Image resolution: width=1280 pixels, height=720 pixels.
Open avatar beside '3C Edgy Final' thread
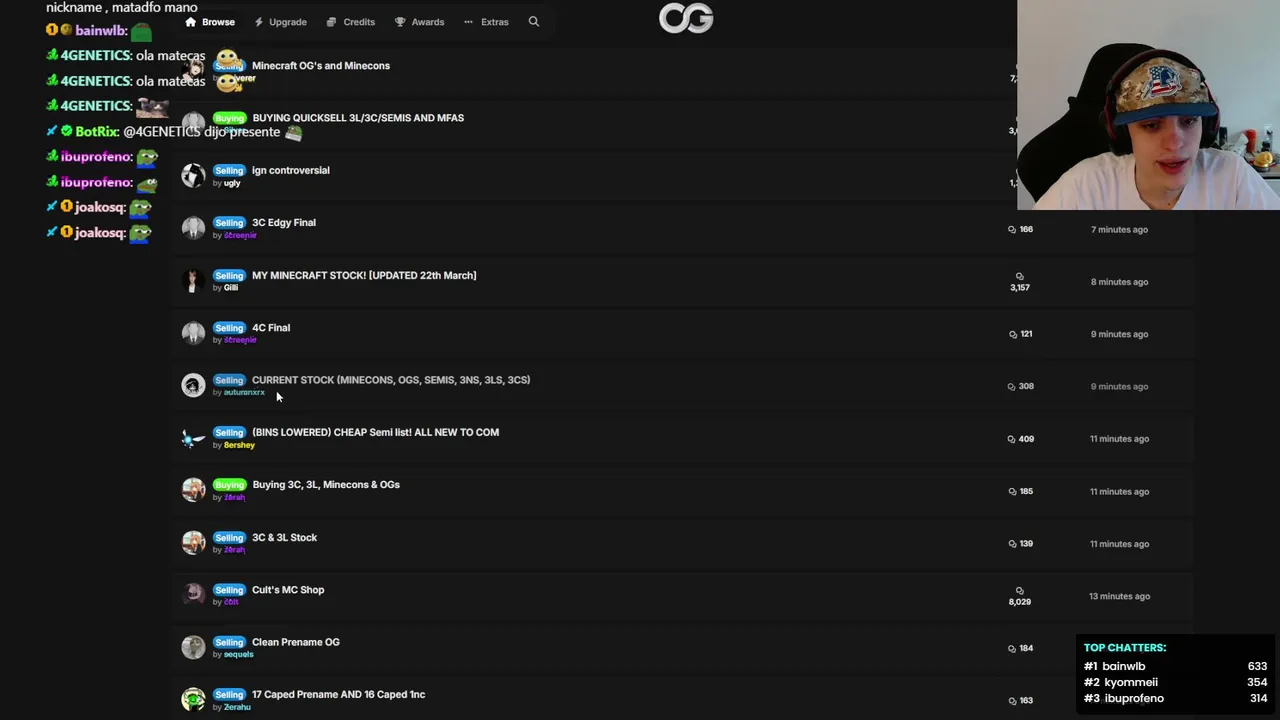point(193,228)
